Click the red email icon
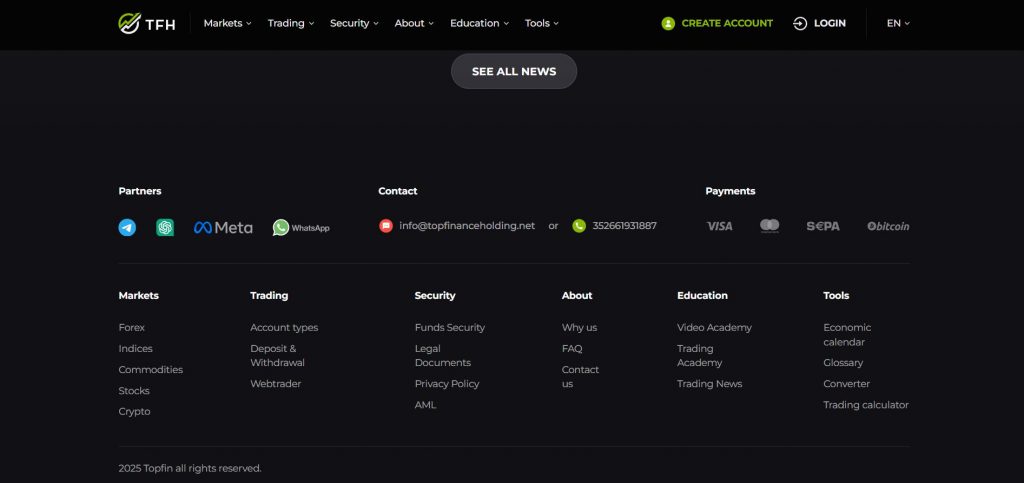Screen dimensions: 1024x483 point(386,226)
